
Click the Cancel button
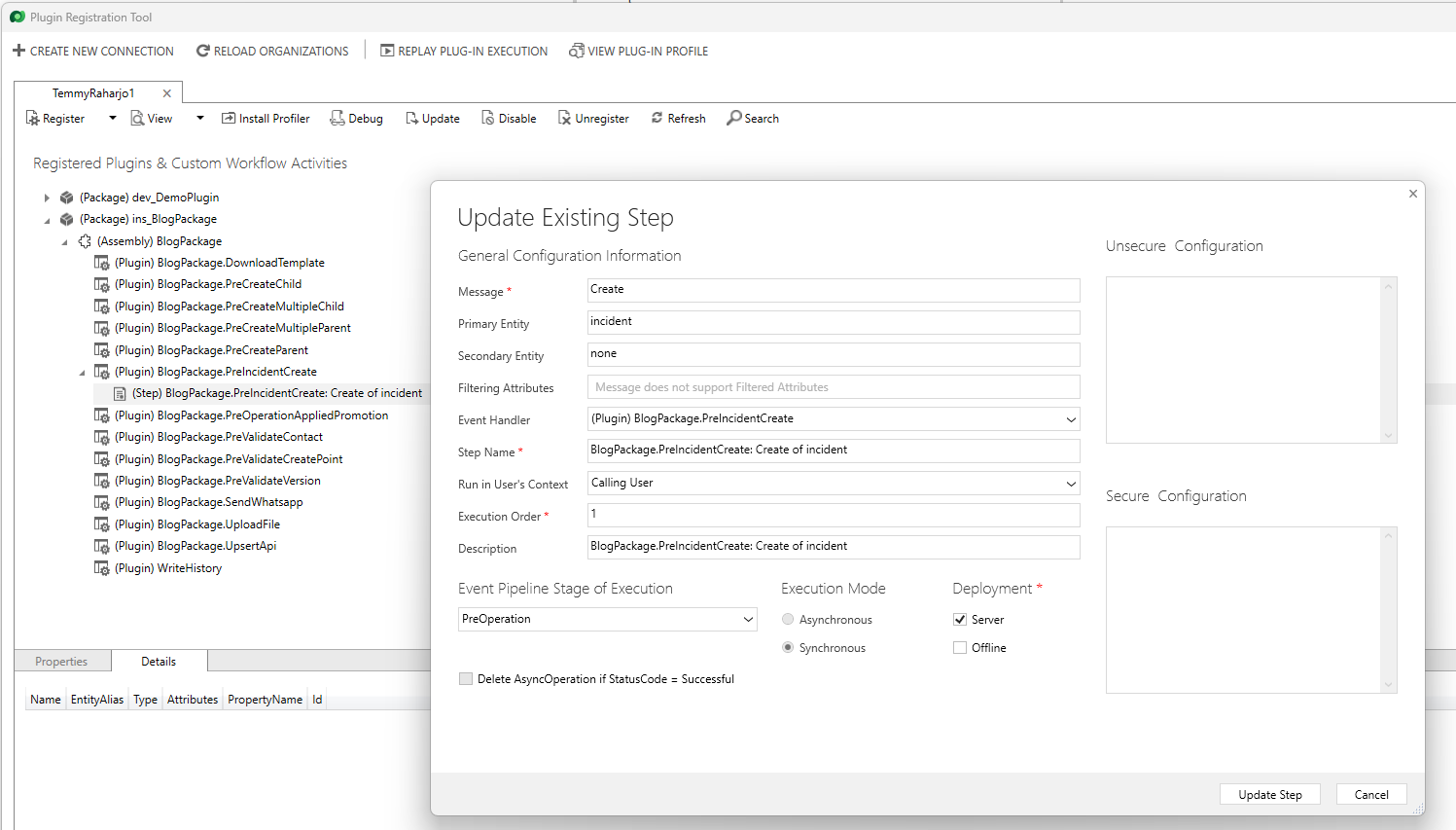click(1371, 795)
